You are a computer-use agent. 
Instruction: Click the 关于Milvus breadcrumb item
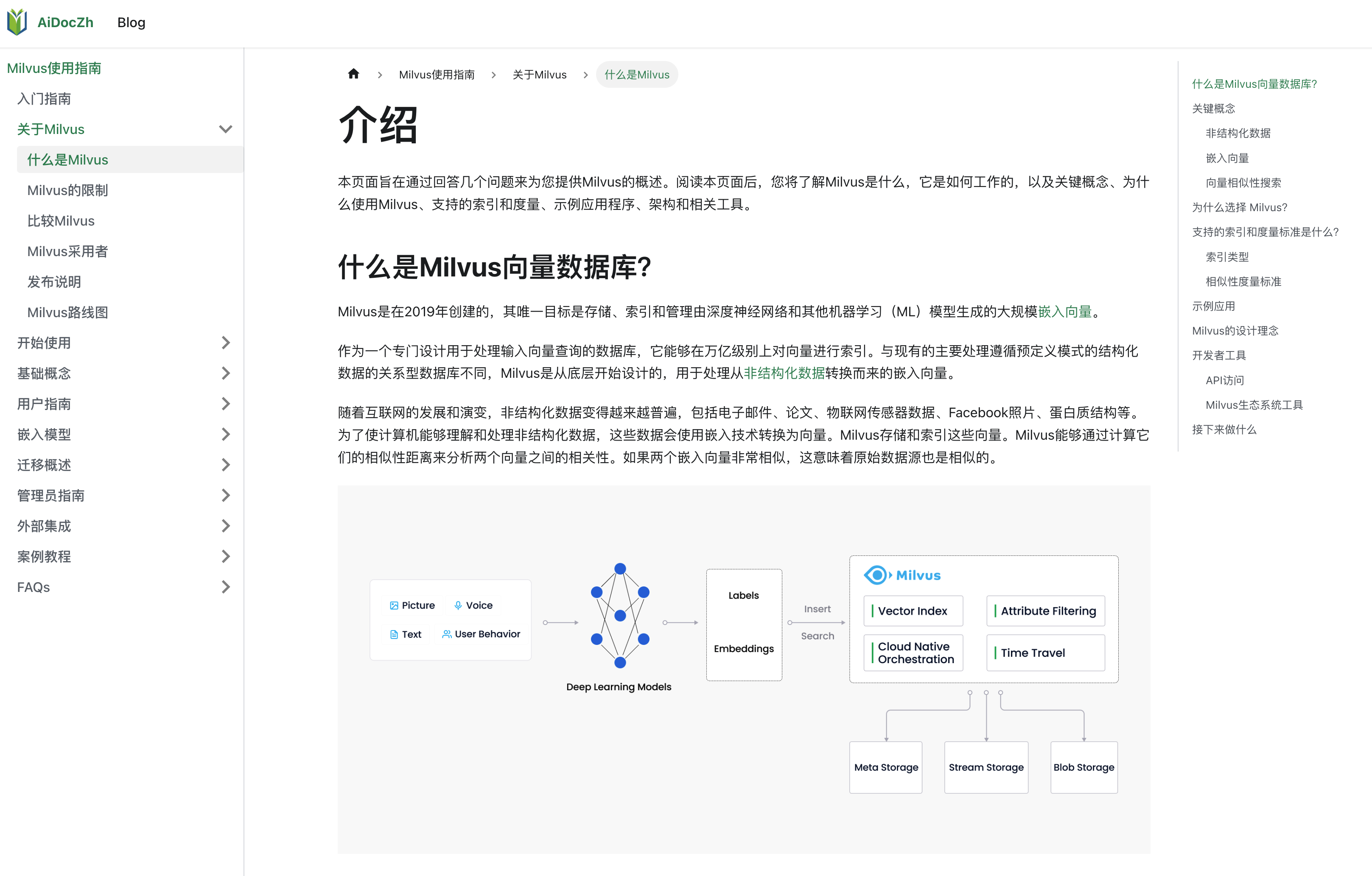[x=539, y=75]
